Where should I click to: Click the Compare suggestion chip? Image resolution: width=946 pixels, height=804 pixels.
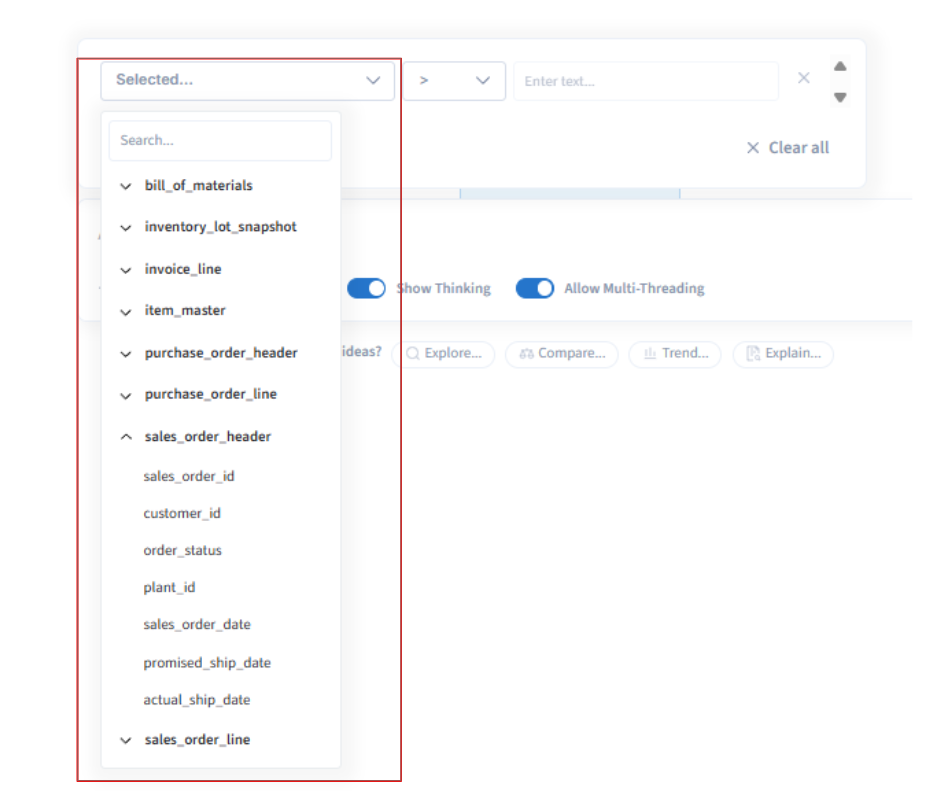coord(562,353)
